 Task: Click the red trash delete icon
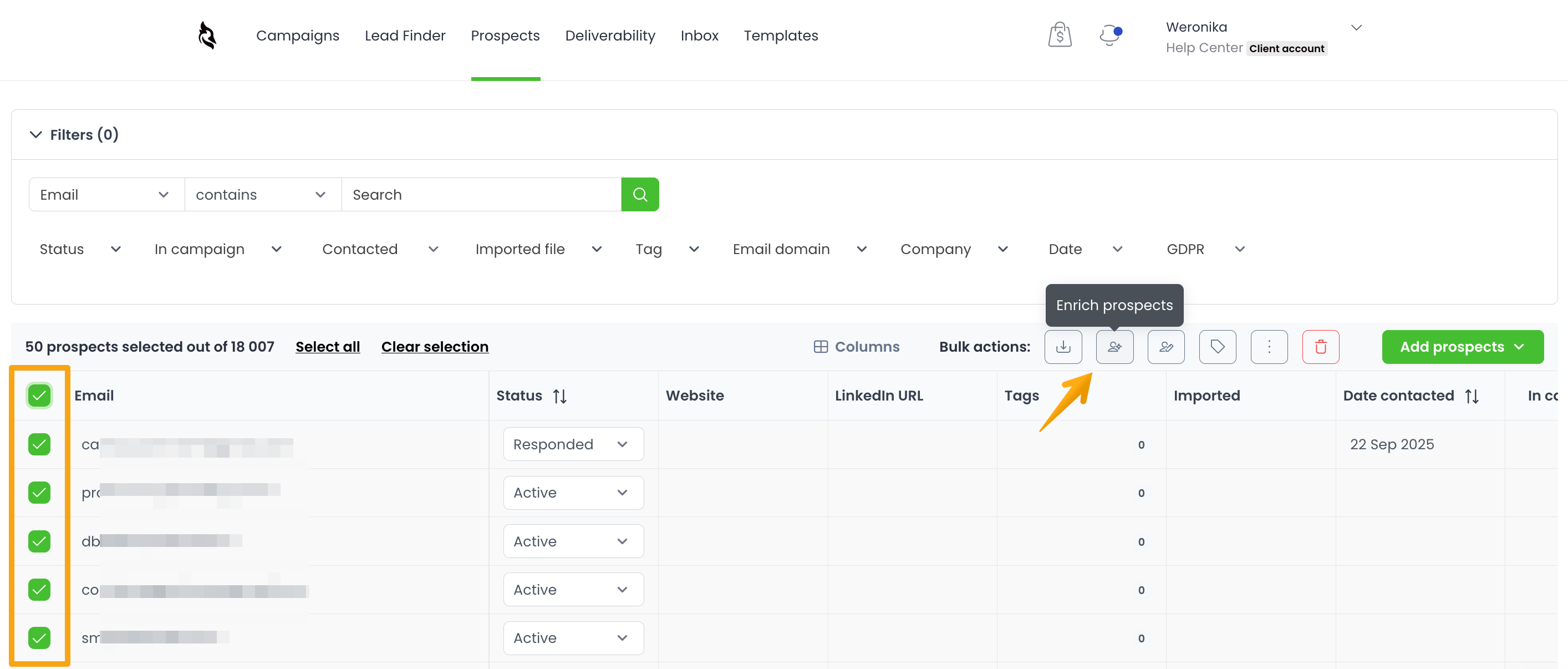pyautogui.click(x=1320, y=347)
